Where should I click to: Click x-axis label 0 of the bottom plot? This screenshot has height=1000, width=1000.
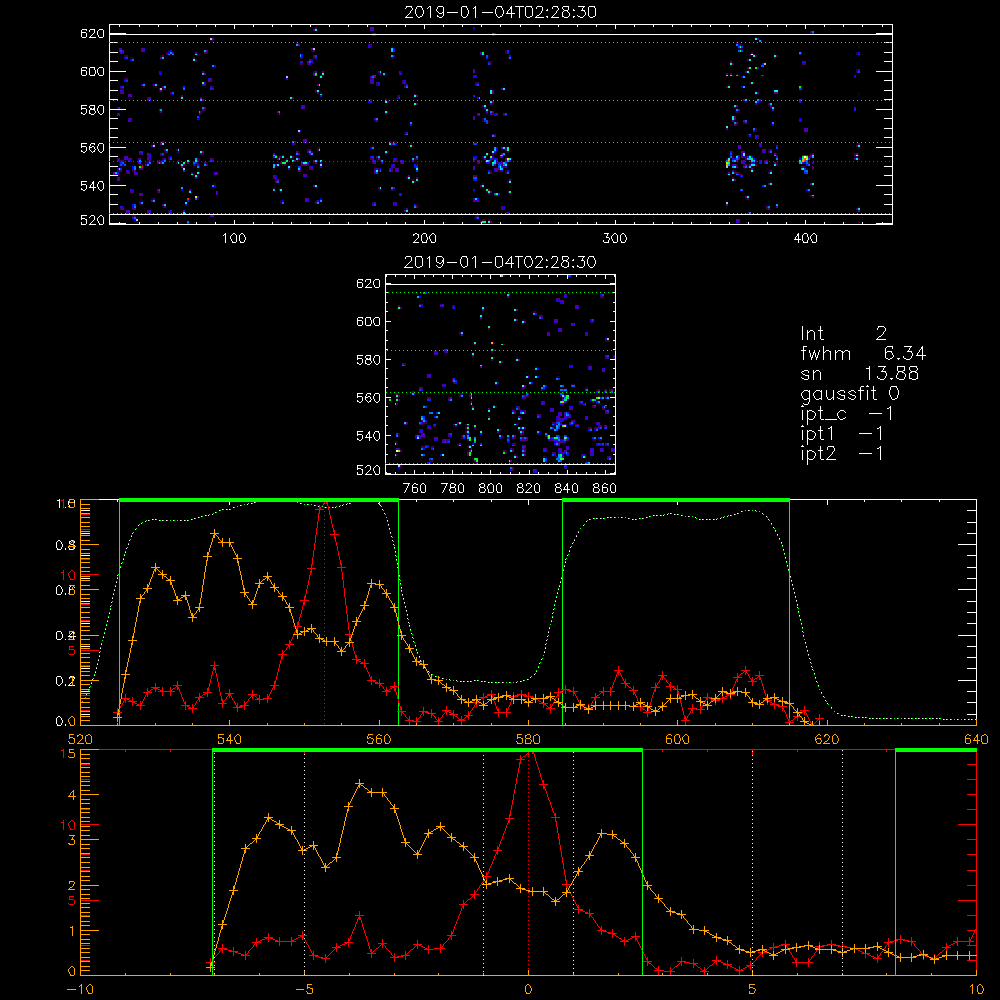tap(528, 989)
